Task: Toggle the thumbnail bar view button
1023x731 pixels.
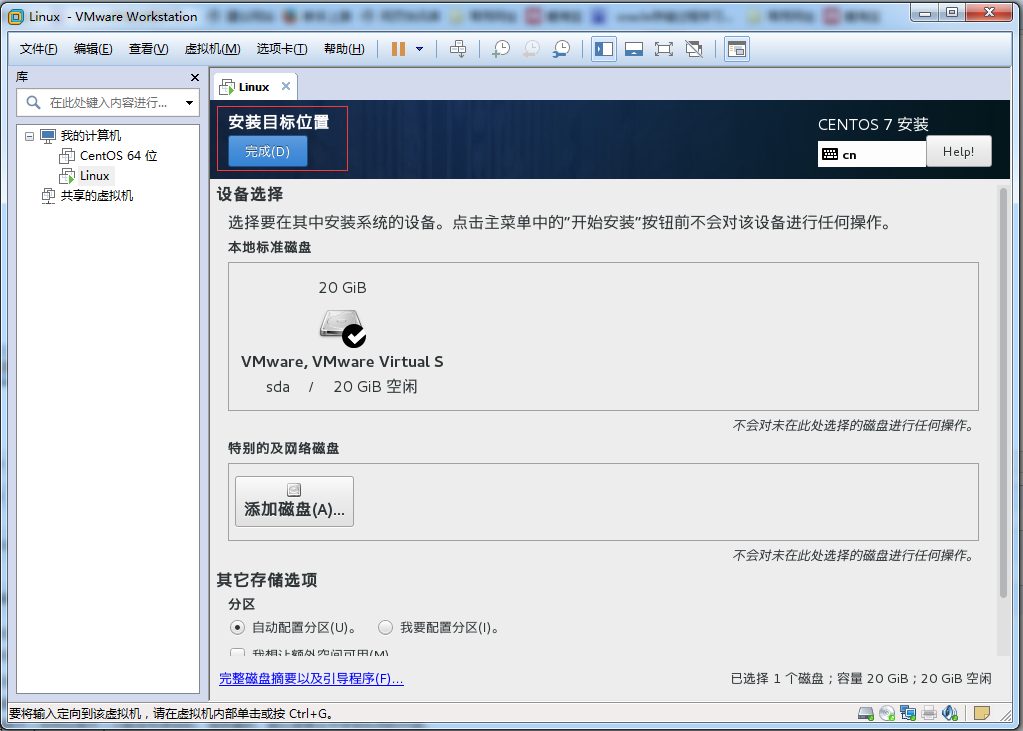Action: pyautogui.click(x=634, y=49)
